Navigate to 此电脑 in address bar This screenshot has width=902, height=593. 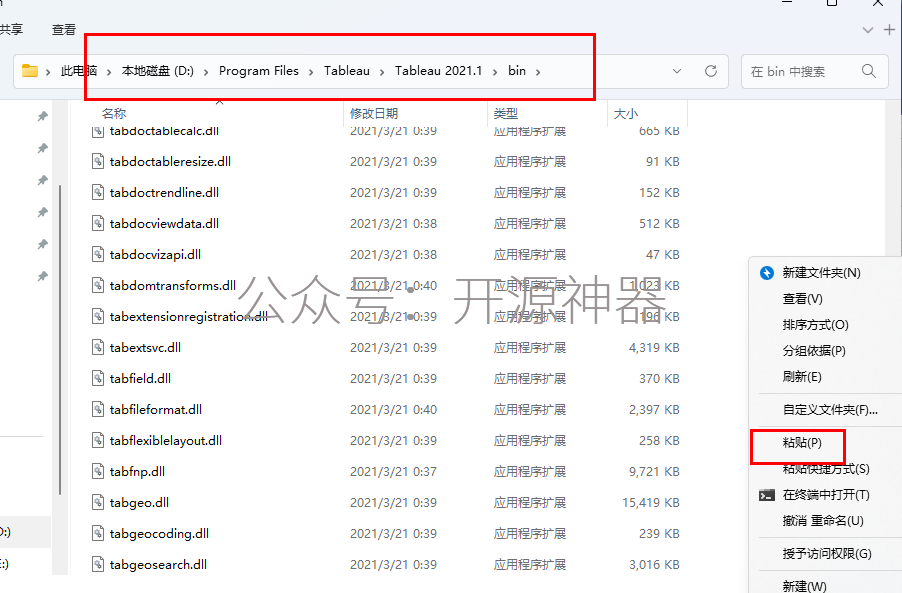pos(79,71)
